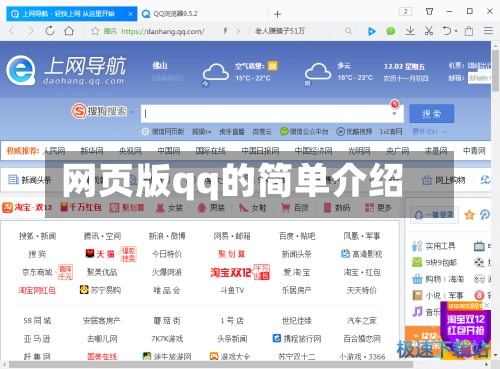
Task: Open the 女装 shopping category
Action: pos(170,208)
